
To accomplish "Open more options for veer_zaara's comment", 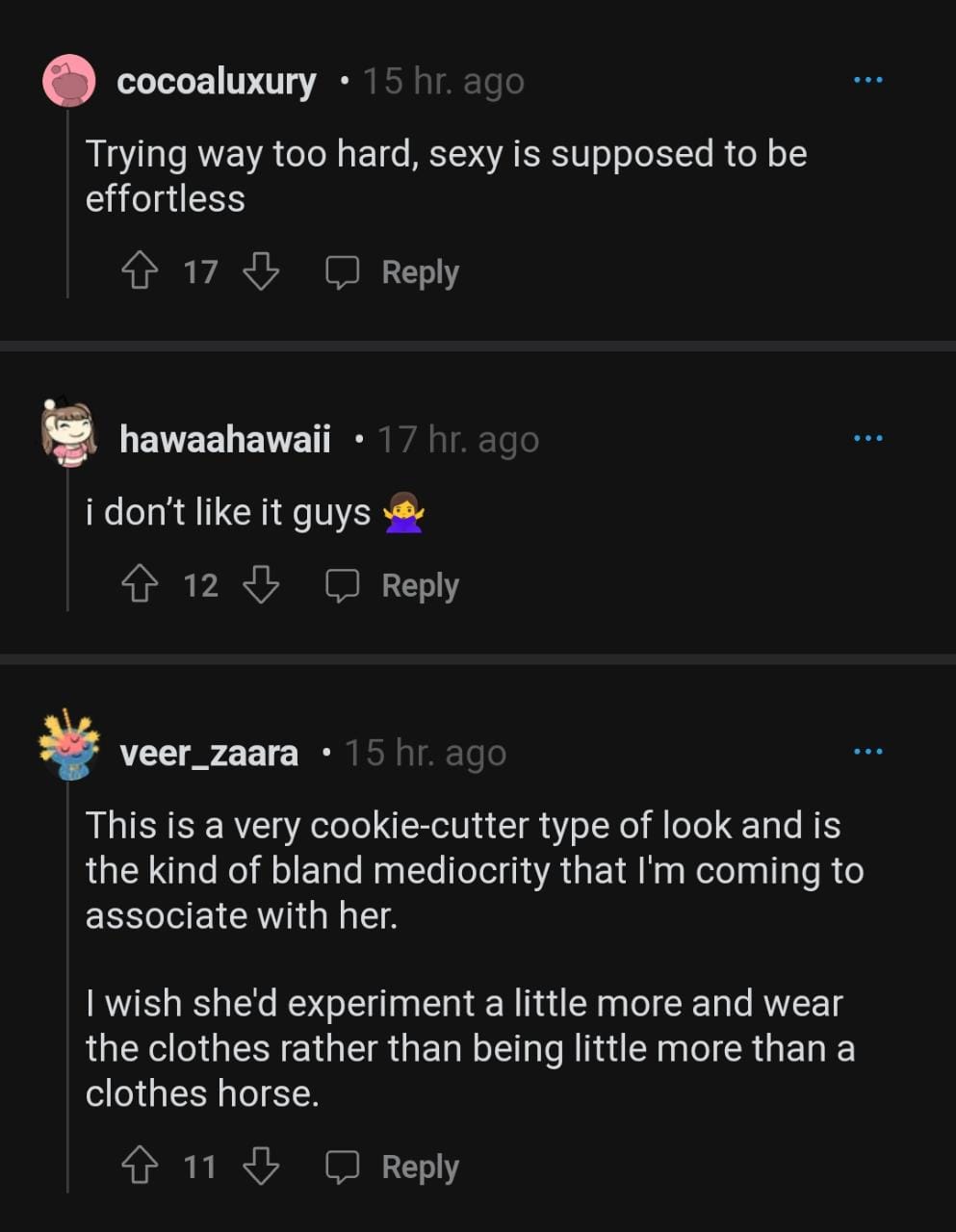I will tap(867, 752).
